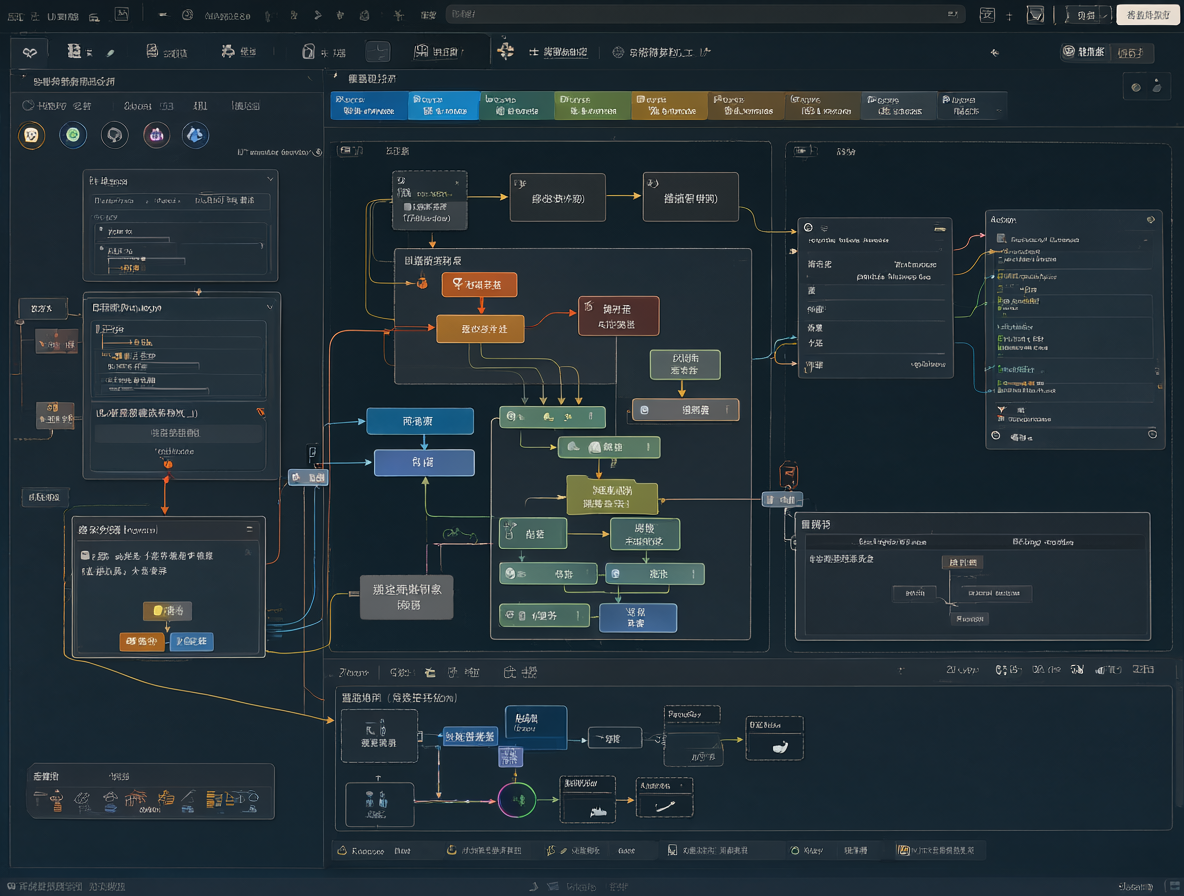
Task: Select the slate grey eighth color tab
Action: 899,105
